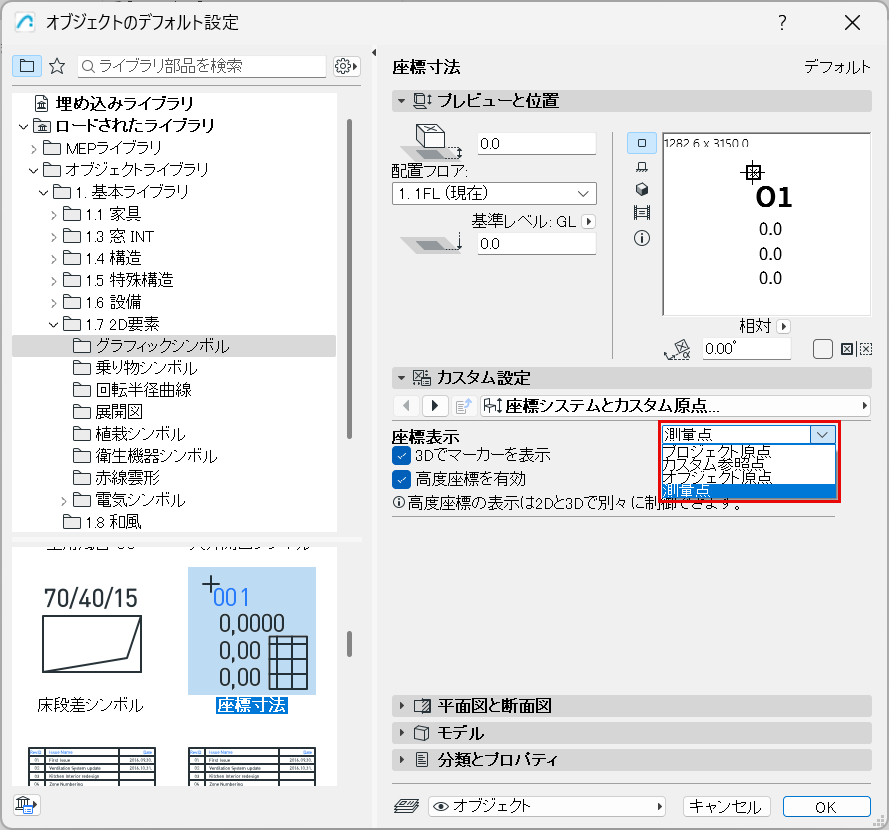The image size is (889, 830).
Task: Toggle 高度座標を有効 checkbox
Action: (x=401, y=480)
